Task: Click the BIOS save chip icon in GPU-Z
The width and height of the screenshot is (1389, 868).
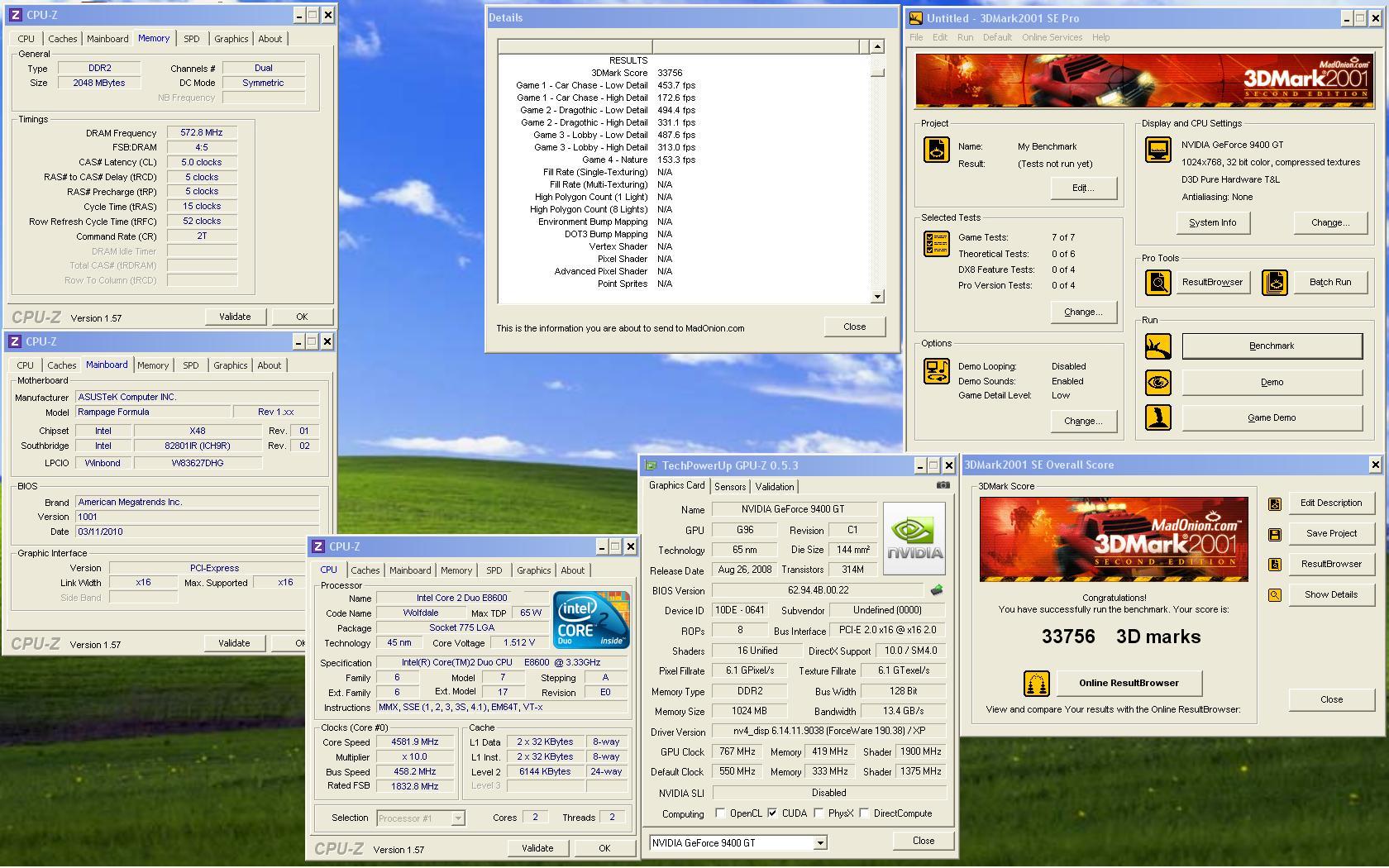Action: 936,590
